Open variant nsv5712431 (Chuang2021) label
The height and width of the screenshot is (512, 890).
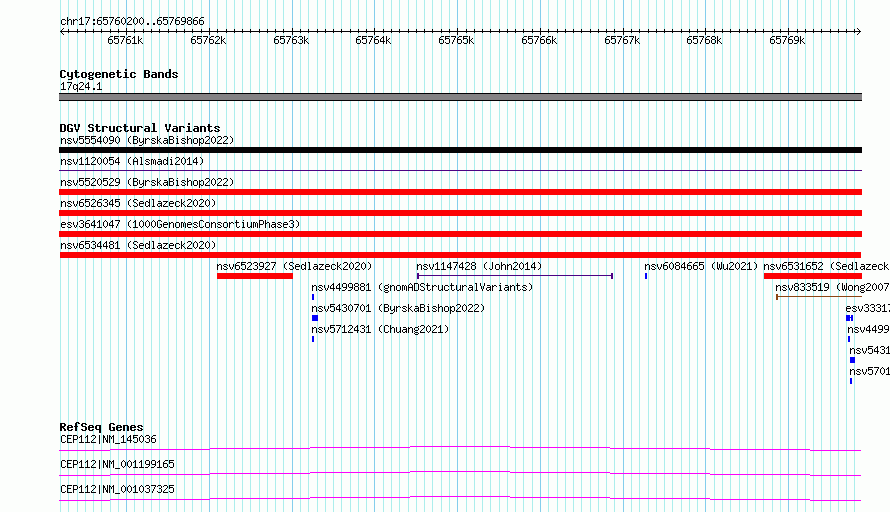click(380, 329)
